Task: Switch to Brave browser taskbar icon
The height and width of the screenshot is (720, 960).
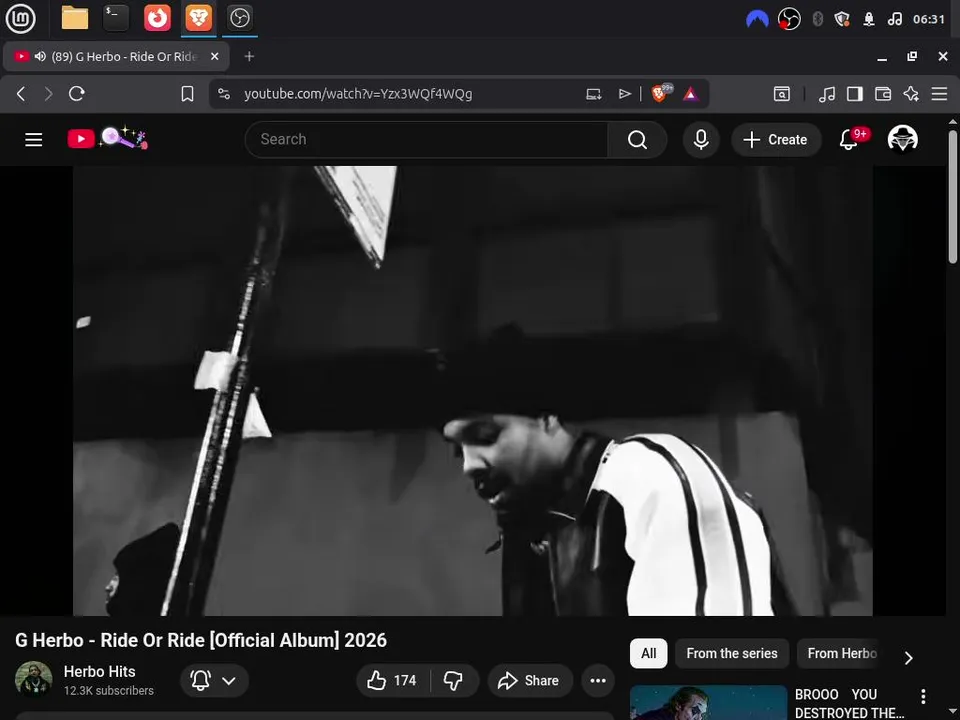Action: tap(198, 18)
